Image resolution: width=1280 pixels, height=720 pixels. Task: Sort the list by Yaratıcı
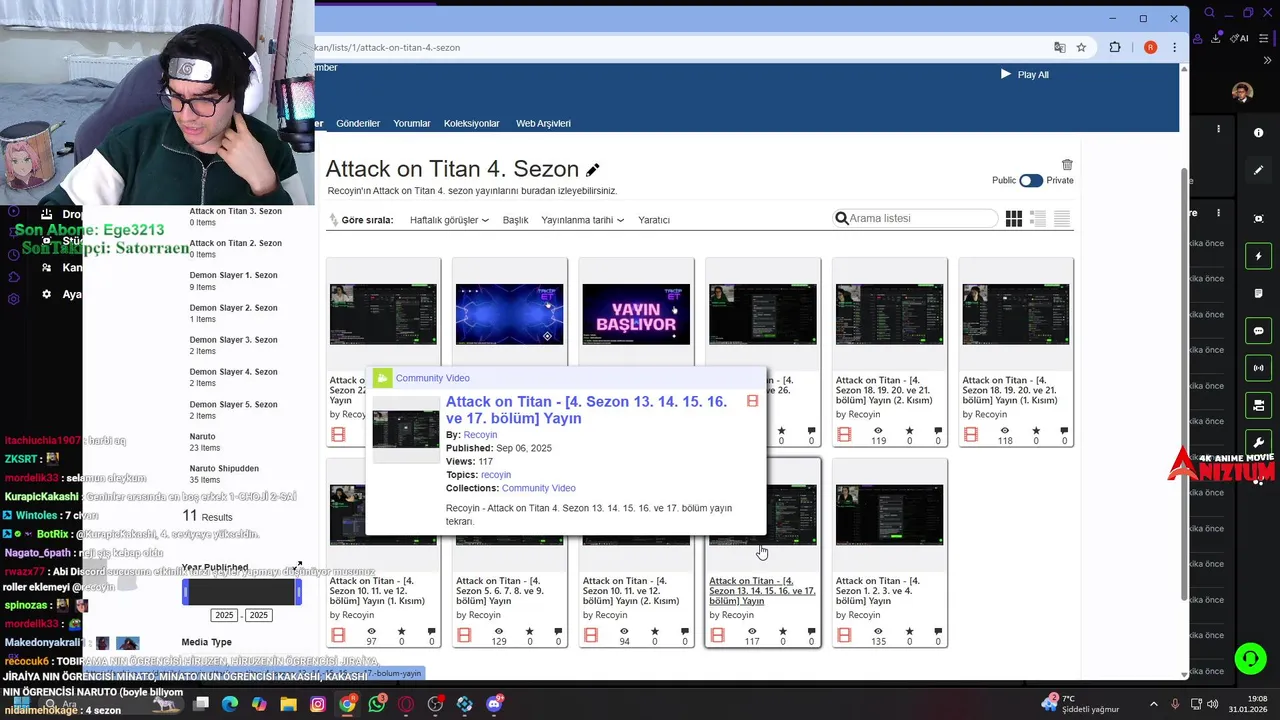pos(654,220)
